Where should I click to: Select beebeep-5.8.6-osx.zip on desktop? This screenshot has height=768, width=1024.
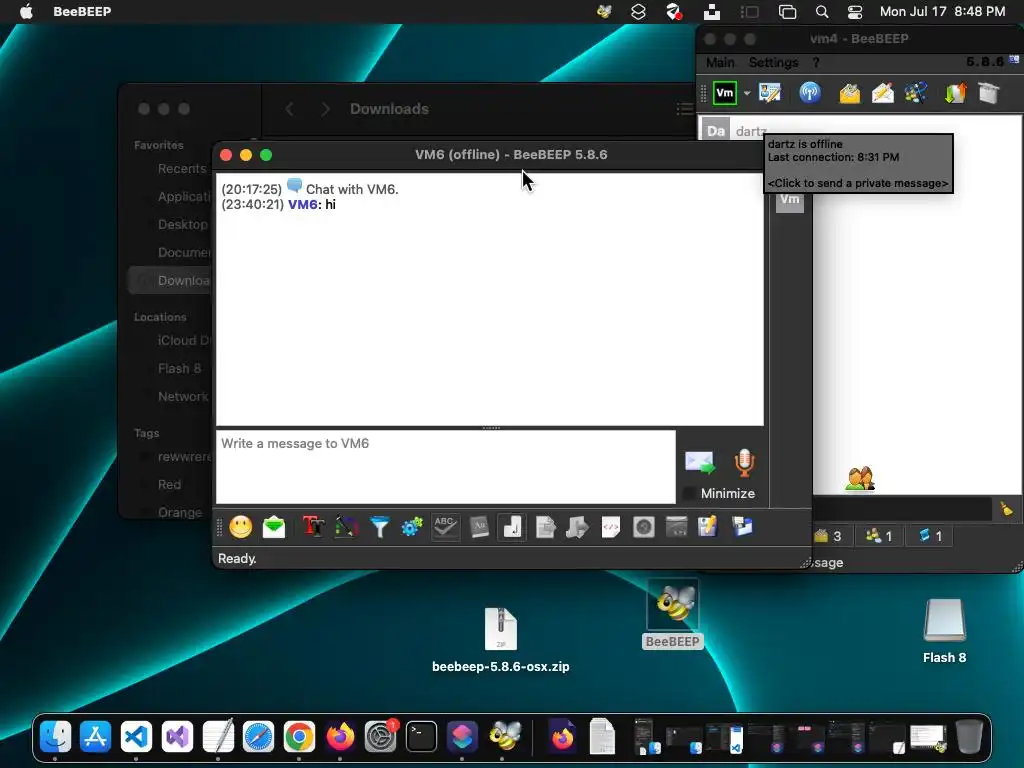click(x=501, y=639)
